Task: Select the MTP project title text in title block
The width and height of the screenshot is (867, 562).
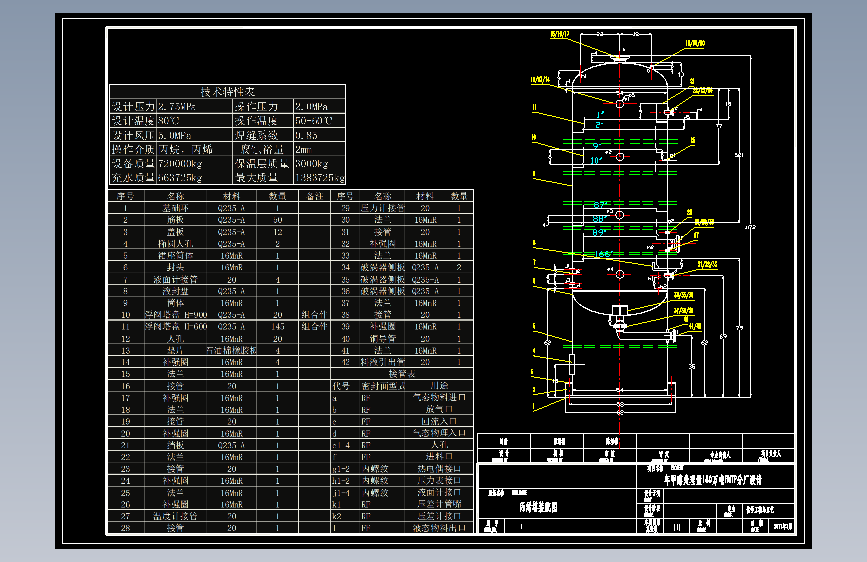Action: 713,479
